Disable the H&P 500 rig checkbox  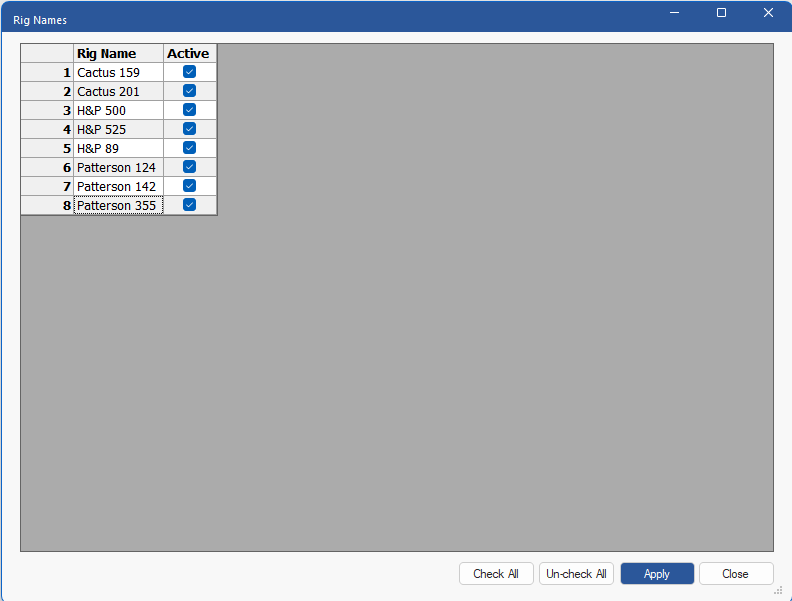coord(189,110)
